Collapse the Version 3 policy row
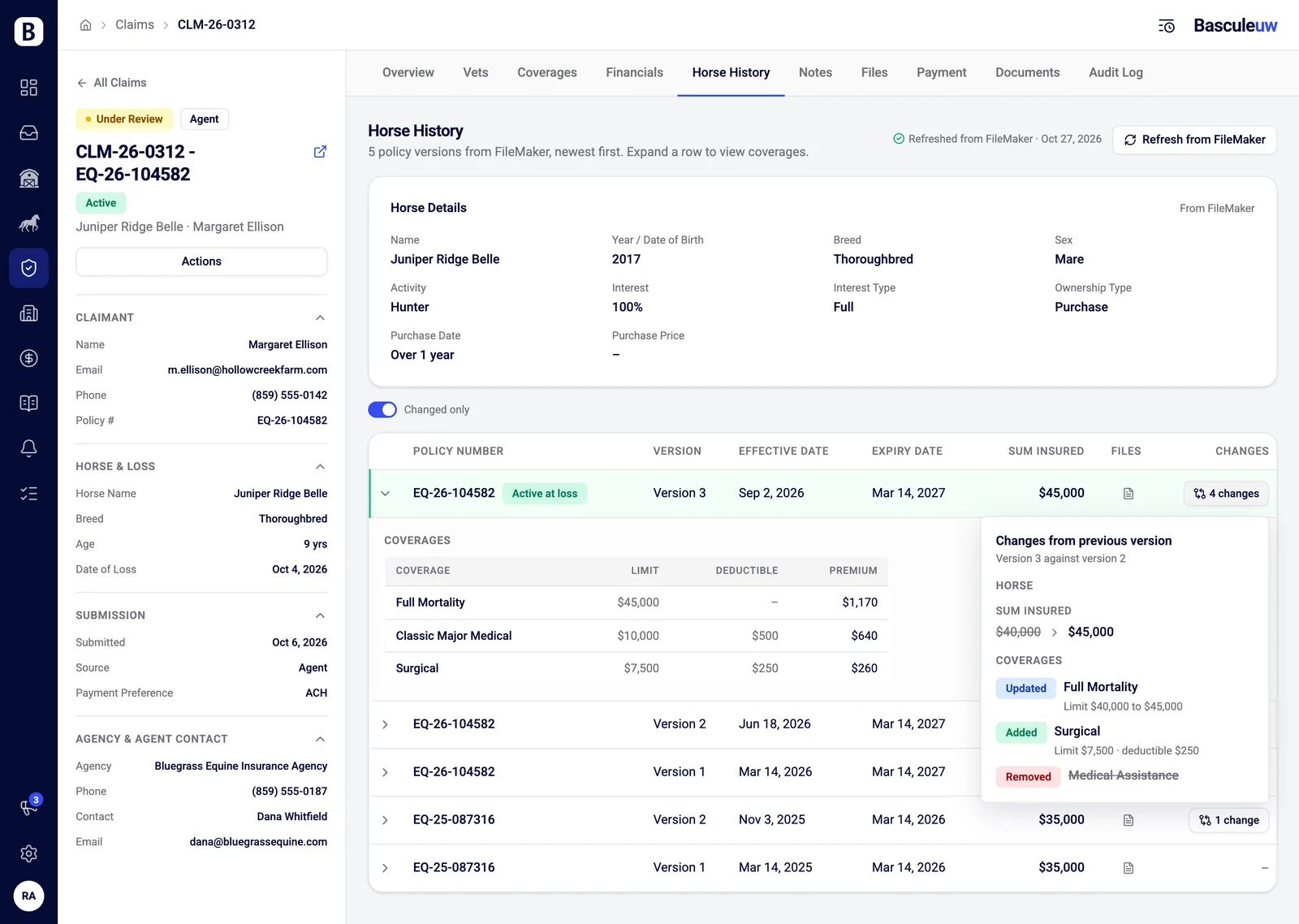Viewport: 1299px width, 924px height. point(385,494)
